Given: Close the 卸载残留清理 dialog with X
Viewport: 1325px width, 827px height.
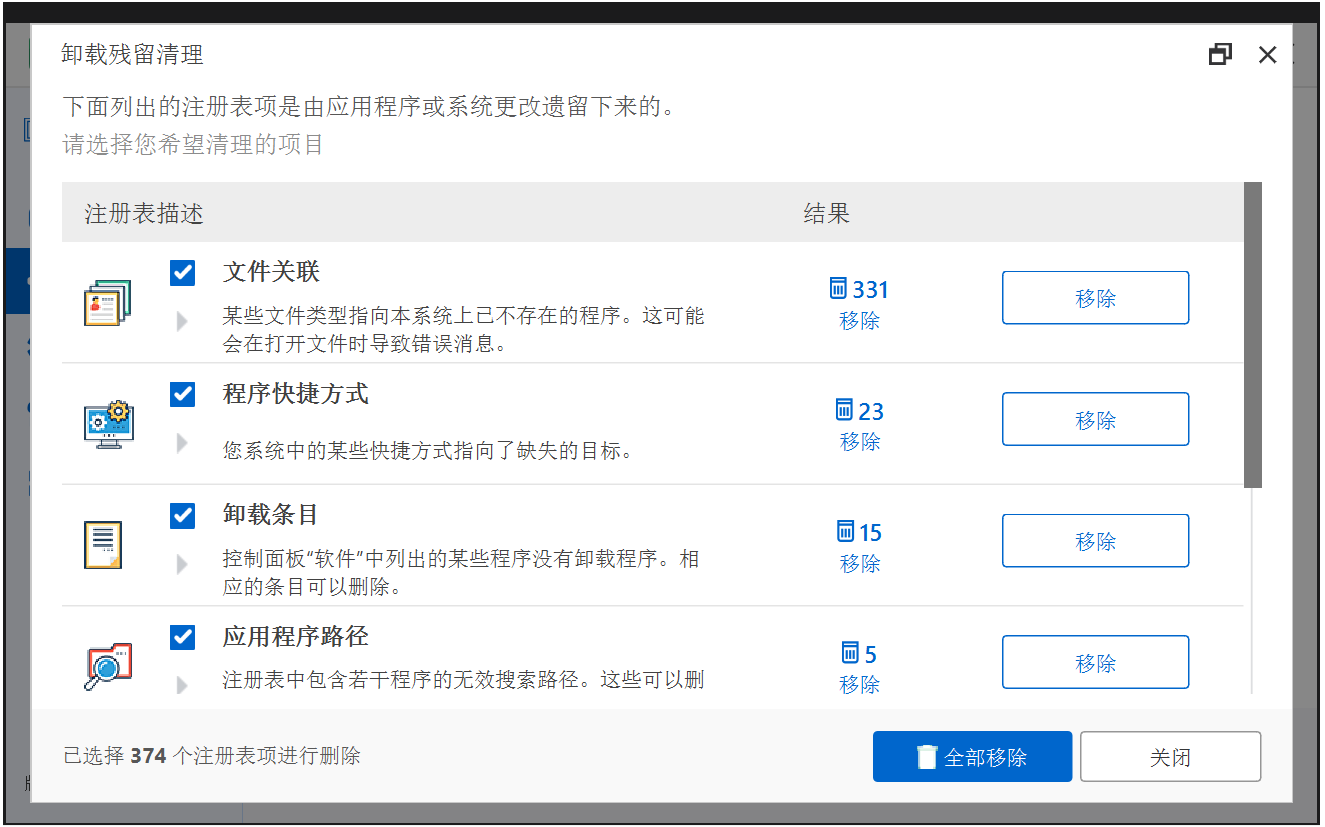Looking at the screenshot, I should (x=1268, y=55).
